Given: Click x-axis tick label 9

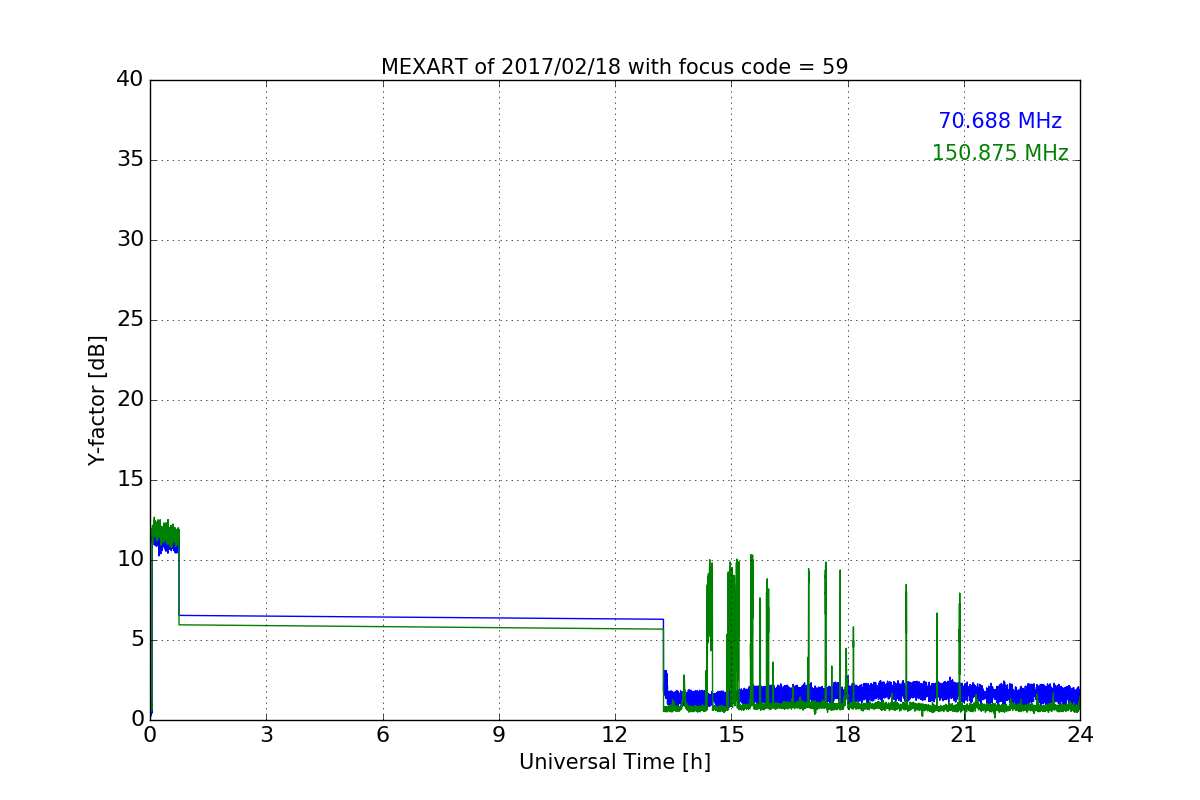Looking at the screenshot, I should 498,734.
